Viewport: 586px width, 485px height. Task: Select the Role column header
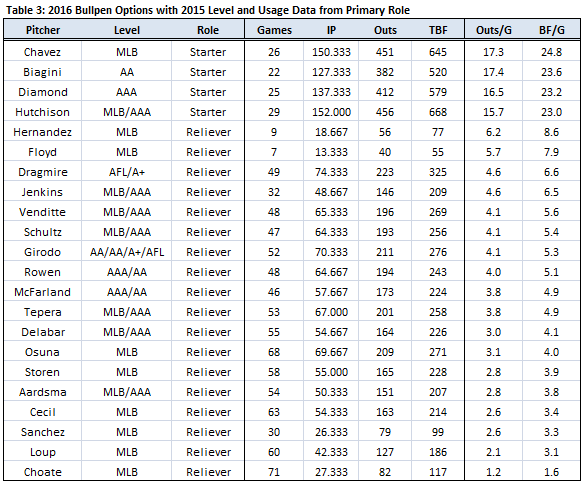pos(208,30)
